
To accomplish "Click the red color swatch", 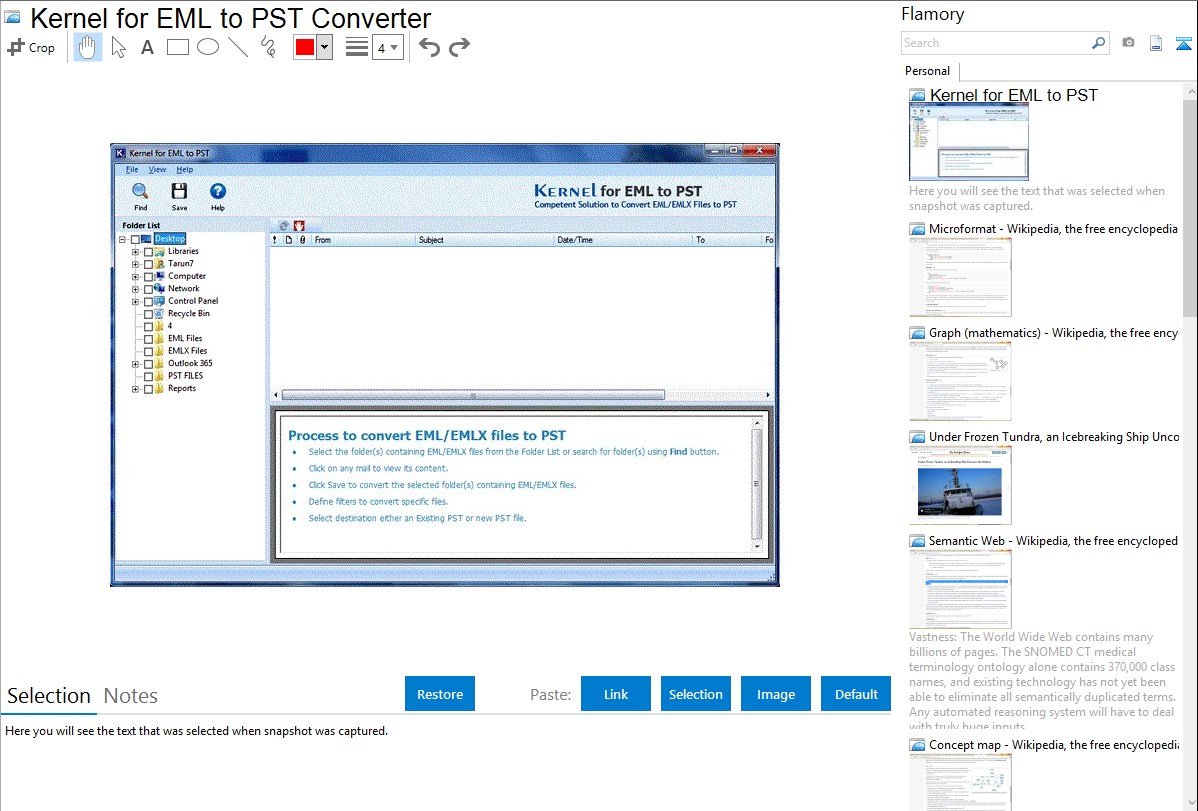I will (x=305, y=47).
